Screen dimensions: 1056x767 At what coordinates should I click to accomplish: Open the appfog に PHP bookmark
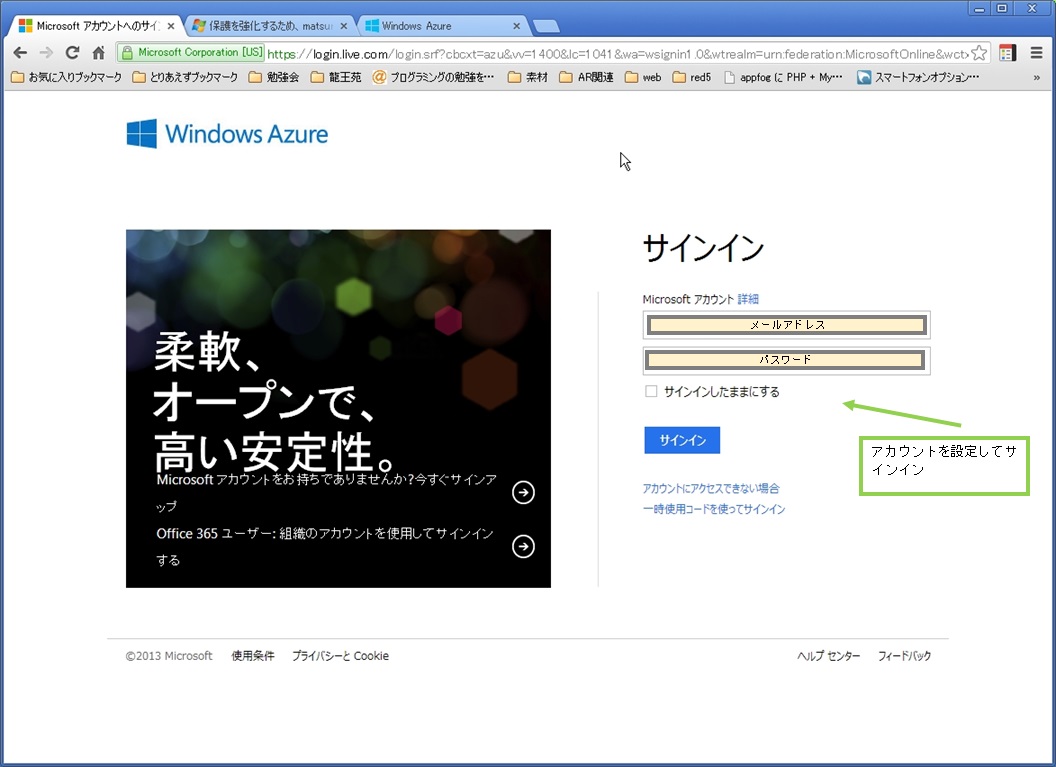[783, 77]
